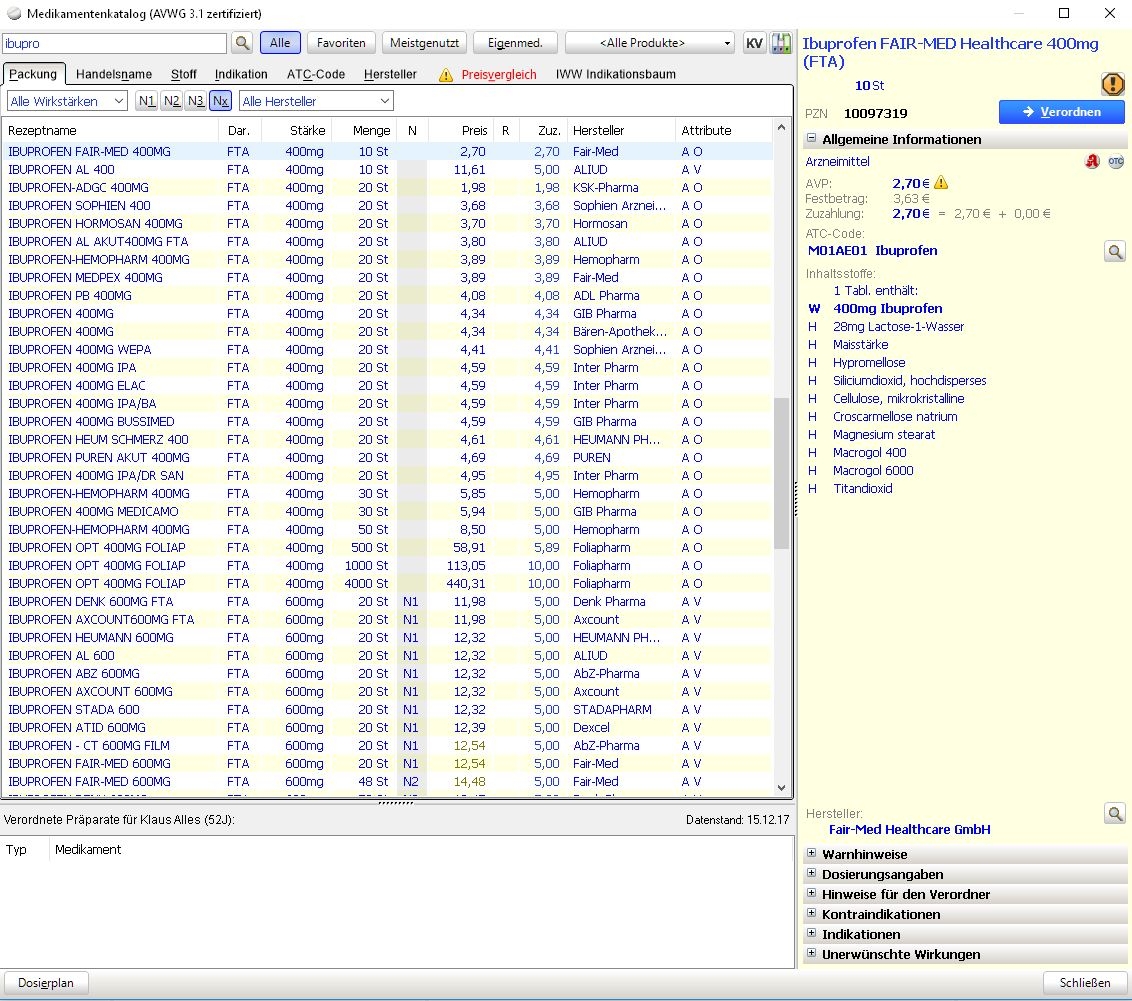Switch to the Handelsname tab
The image size is (1132, 1001).
point(114,74)
